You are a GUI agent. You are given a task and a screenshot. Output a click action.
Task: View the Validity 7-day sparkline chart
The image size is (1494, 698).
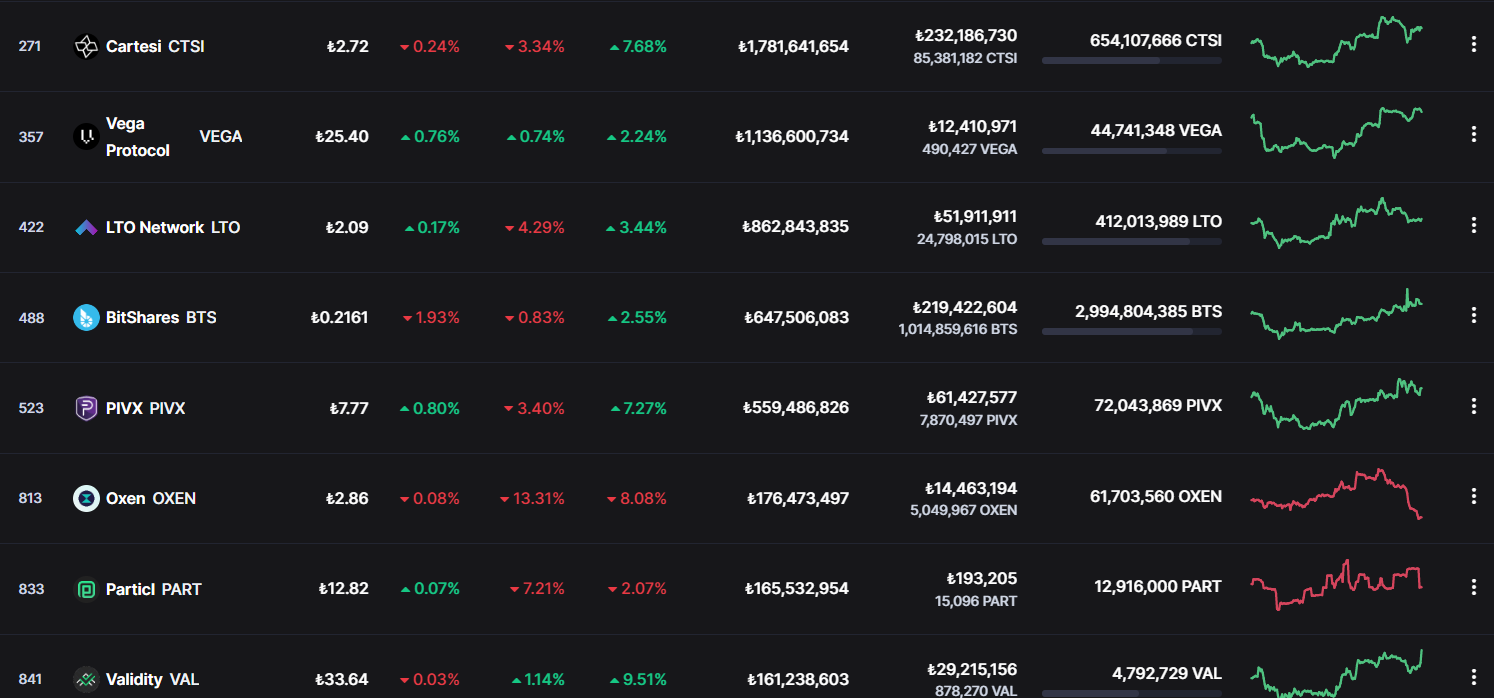point(1336,672)
